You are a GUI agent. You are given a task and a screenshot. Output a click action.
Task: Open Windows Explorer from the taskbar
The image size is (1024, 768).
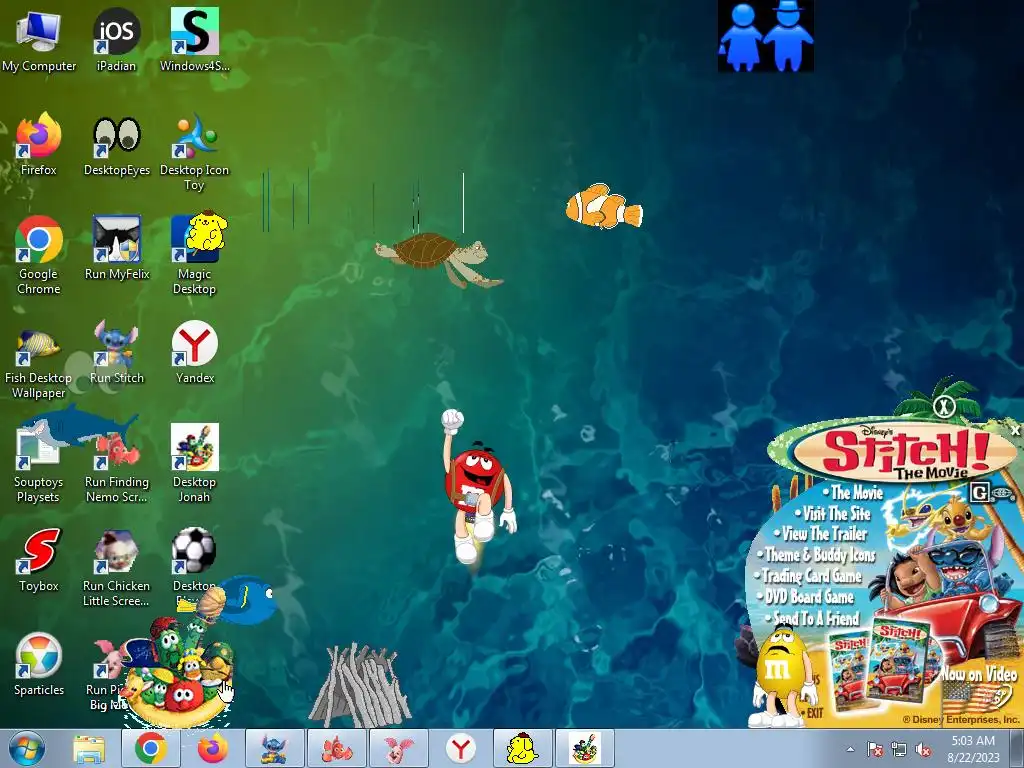tap(89, 748)
